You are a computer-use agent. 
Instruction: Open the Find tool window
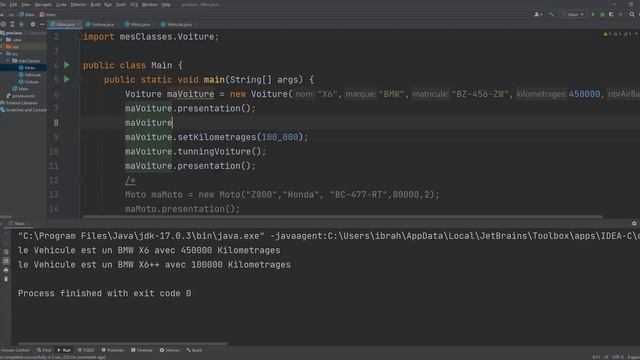[44, 350]
